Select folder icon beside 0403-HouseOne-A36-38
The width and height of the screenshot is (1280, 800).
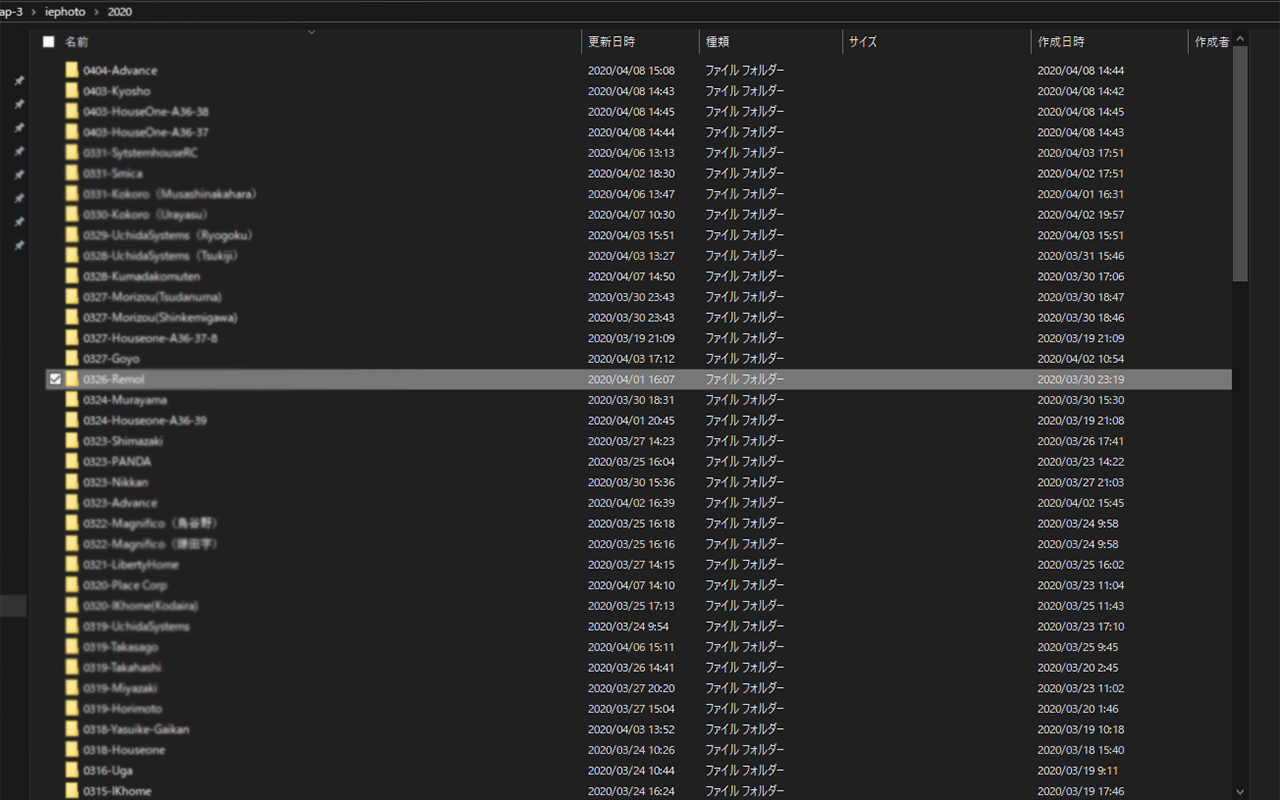point(72,111)
